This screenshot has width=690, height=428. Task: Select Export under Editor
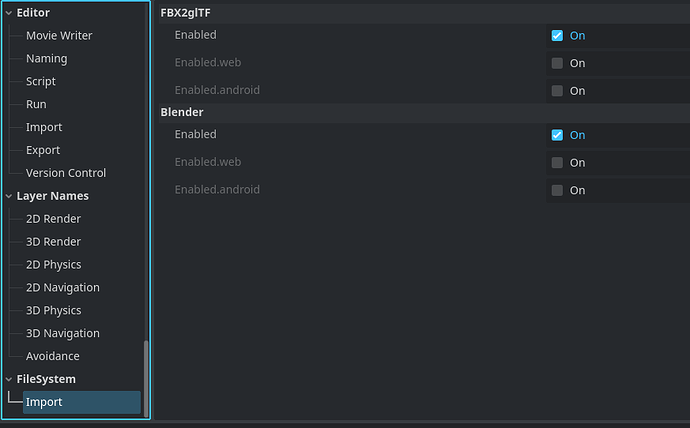(x=43, y=150)
